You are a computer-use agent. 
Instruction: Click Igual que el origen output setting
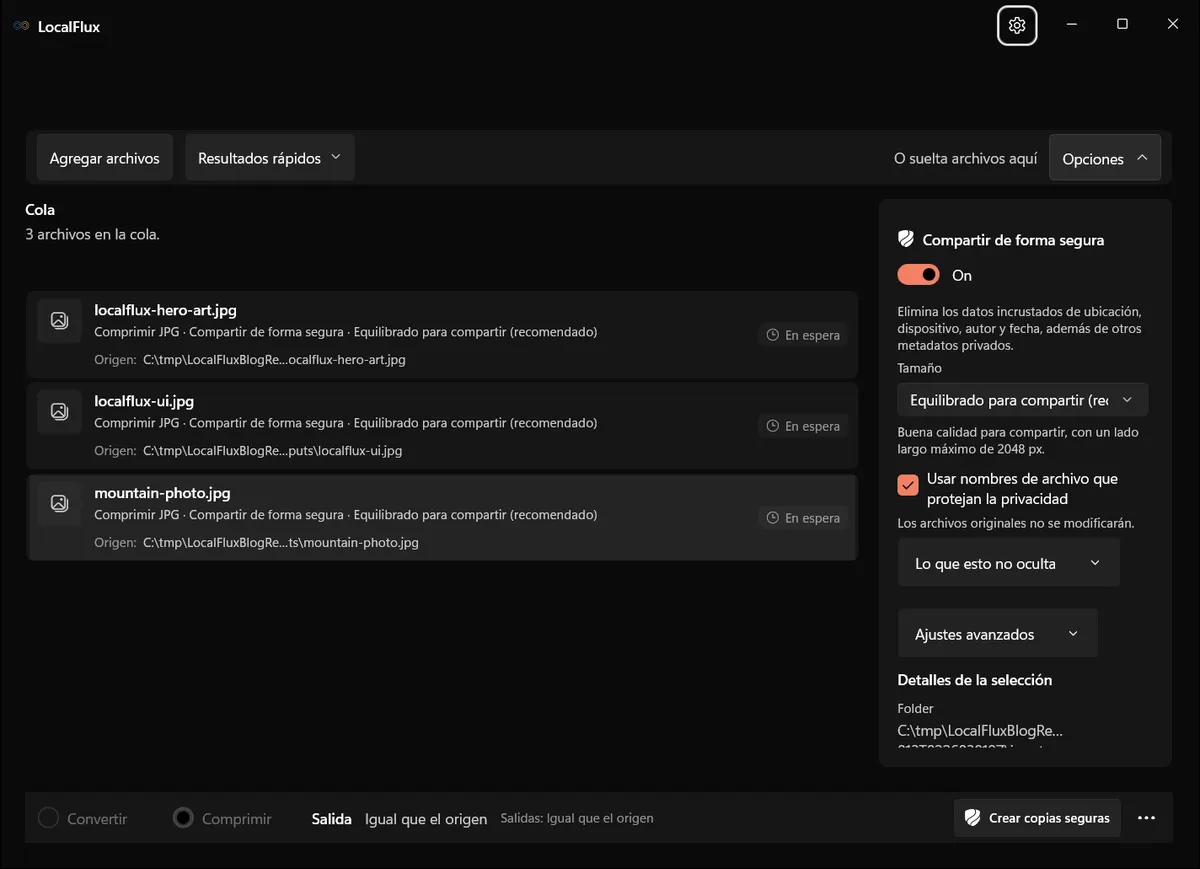coord(426,819)
